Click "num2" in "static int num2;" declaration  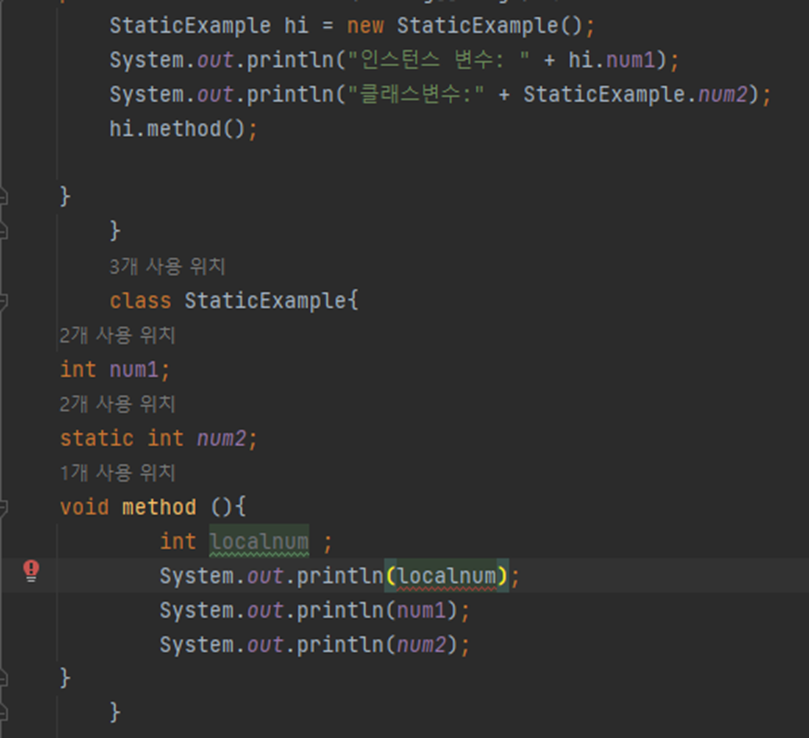click(221, 438)
